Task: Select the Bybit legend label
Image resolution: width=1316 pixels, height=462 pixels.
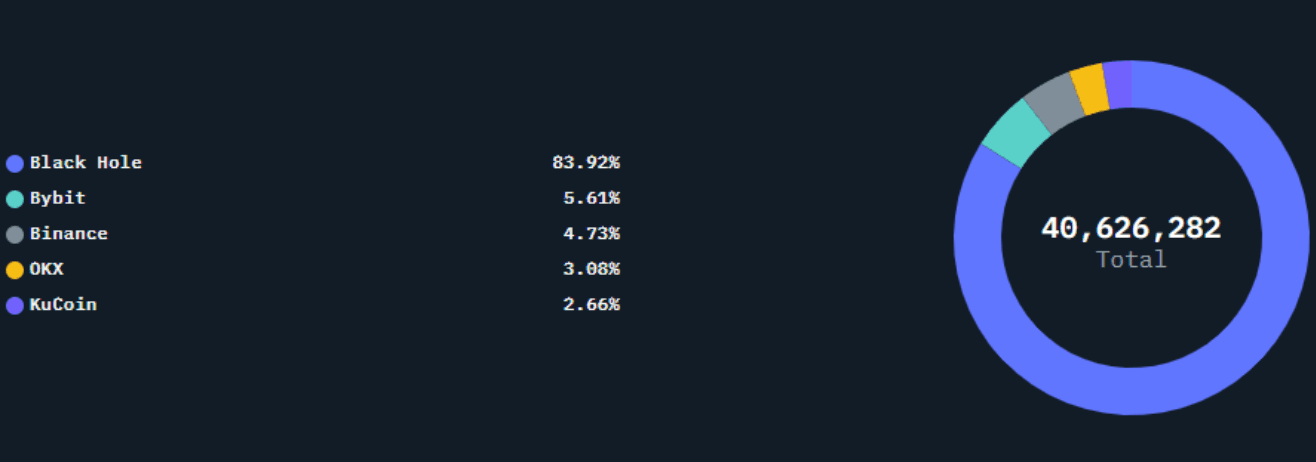Action: click(x=58, y=198)
